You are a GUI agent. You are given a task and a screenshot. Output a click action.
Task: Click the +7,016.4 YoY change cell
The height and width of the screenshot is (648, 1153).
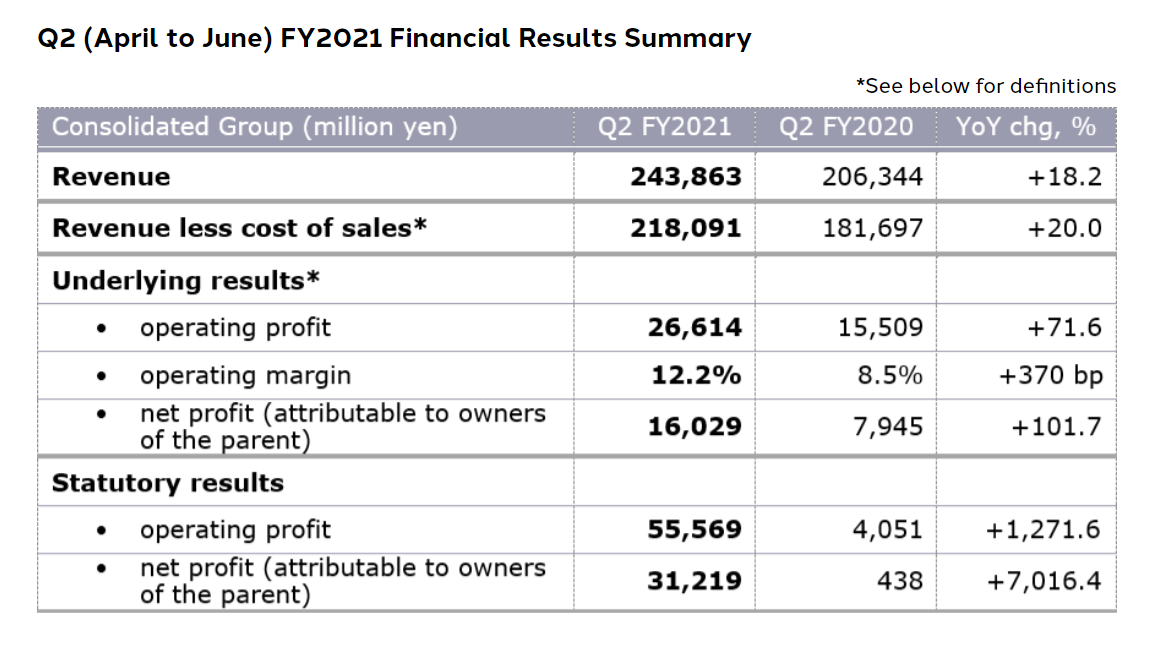point(1043,581)
